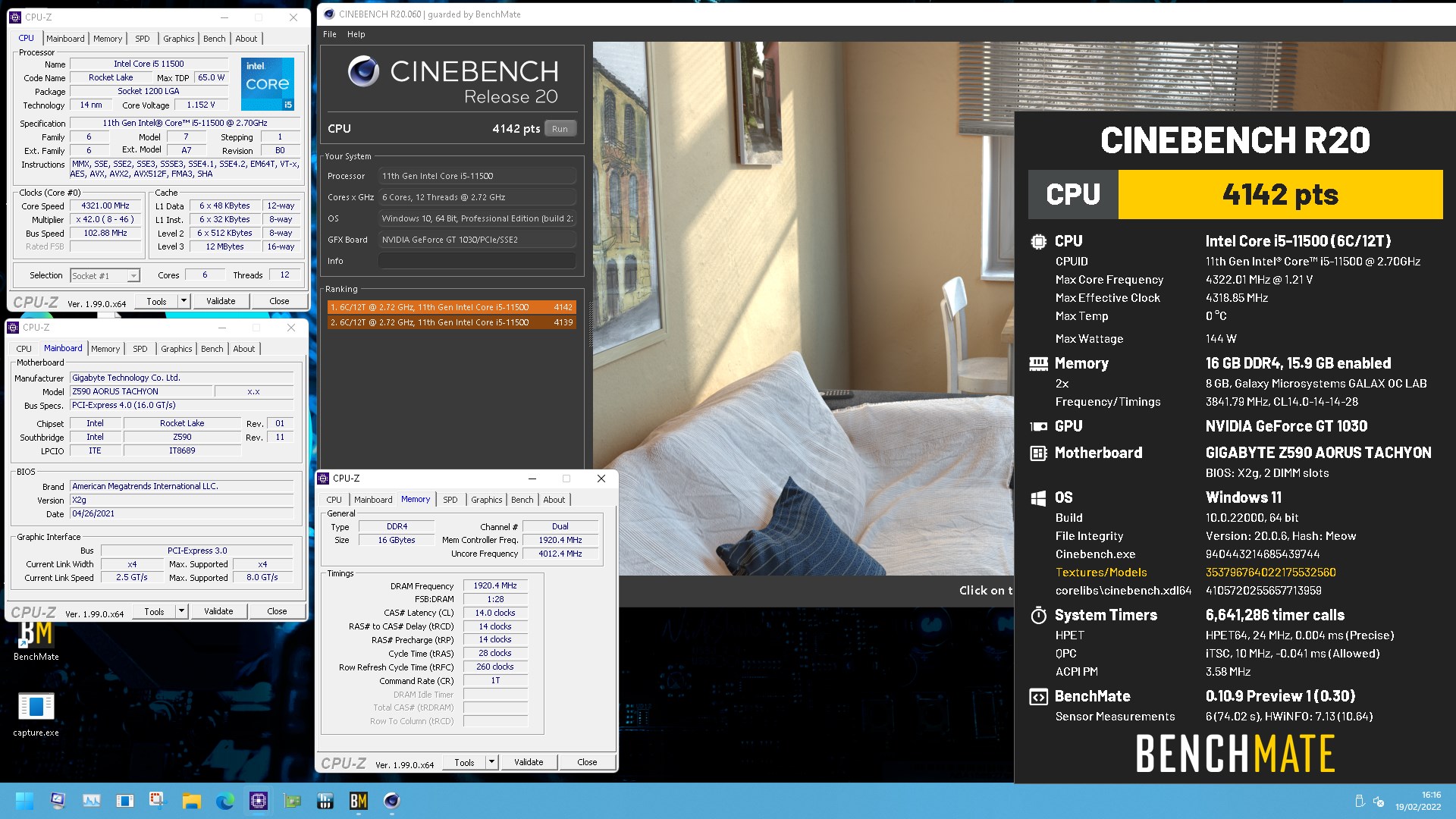Click the CPU-Z title bar icon of Mainboard window
The image size is (1456, 819).
(x=13, y=328)
